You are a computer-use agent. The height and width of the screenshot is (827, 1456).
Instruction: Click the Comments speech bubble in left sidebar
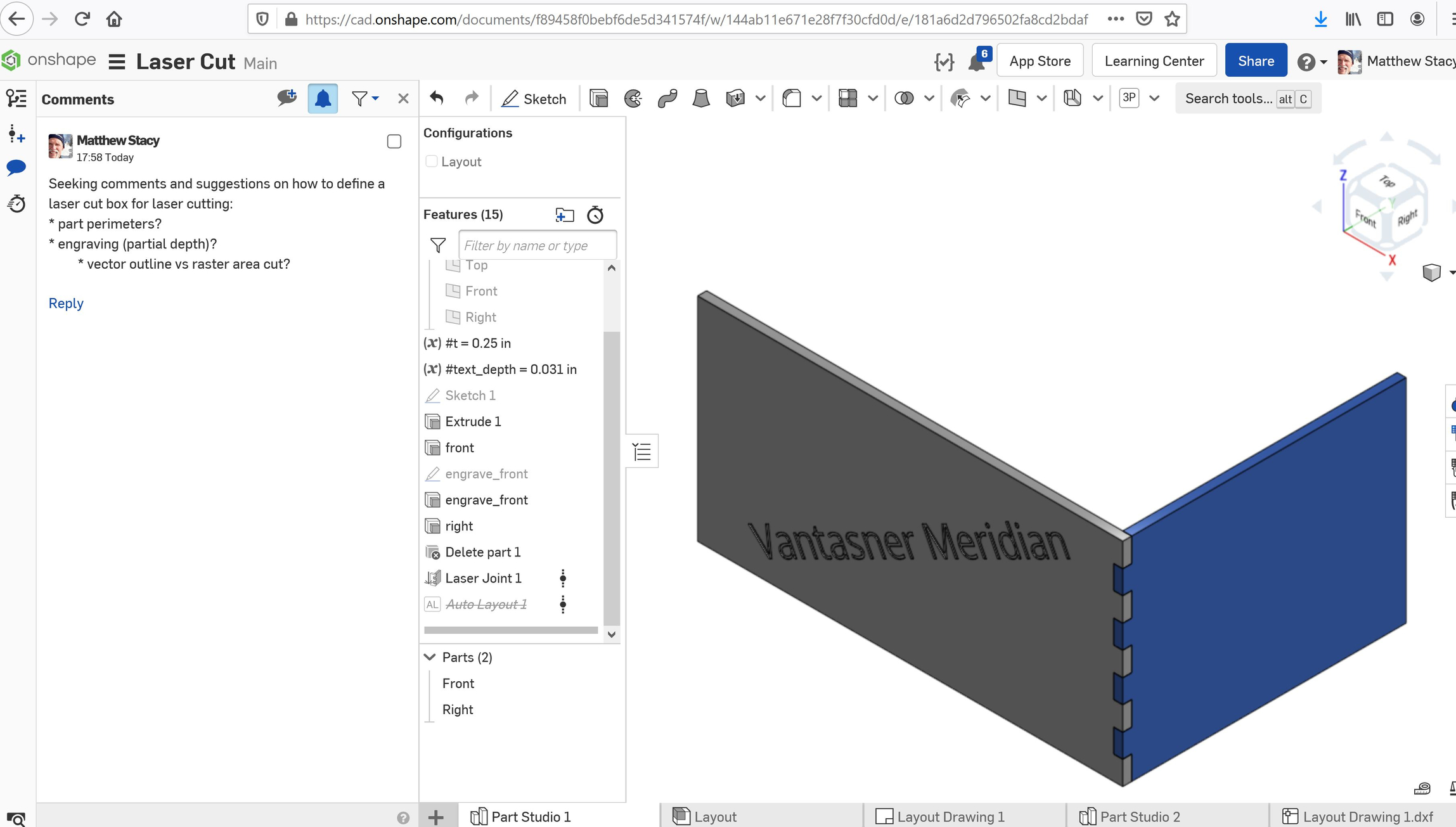pos(16,168)
